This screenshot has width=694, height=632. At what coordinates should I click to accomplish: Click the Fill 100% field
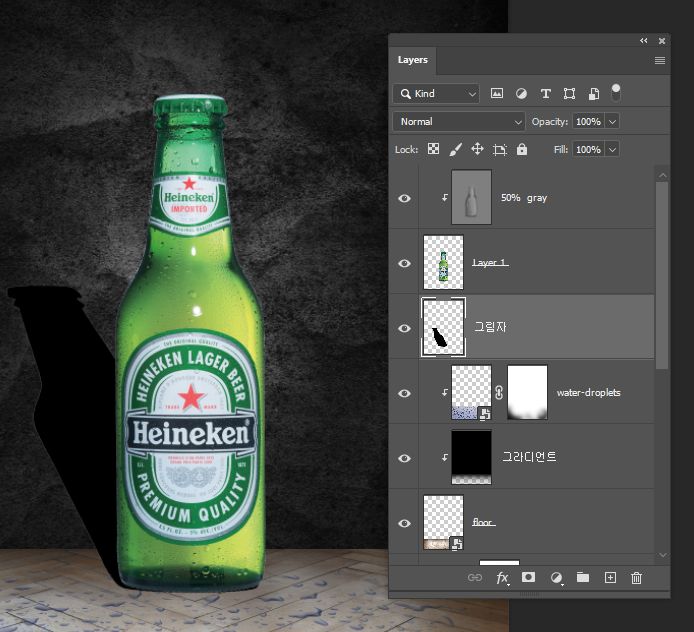pos(588,150)
